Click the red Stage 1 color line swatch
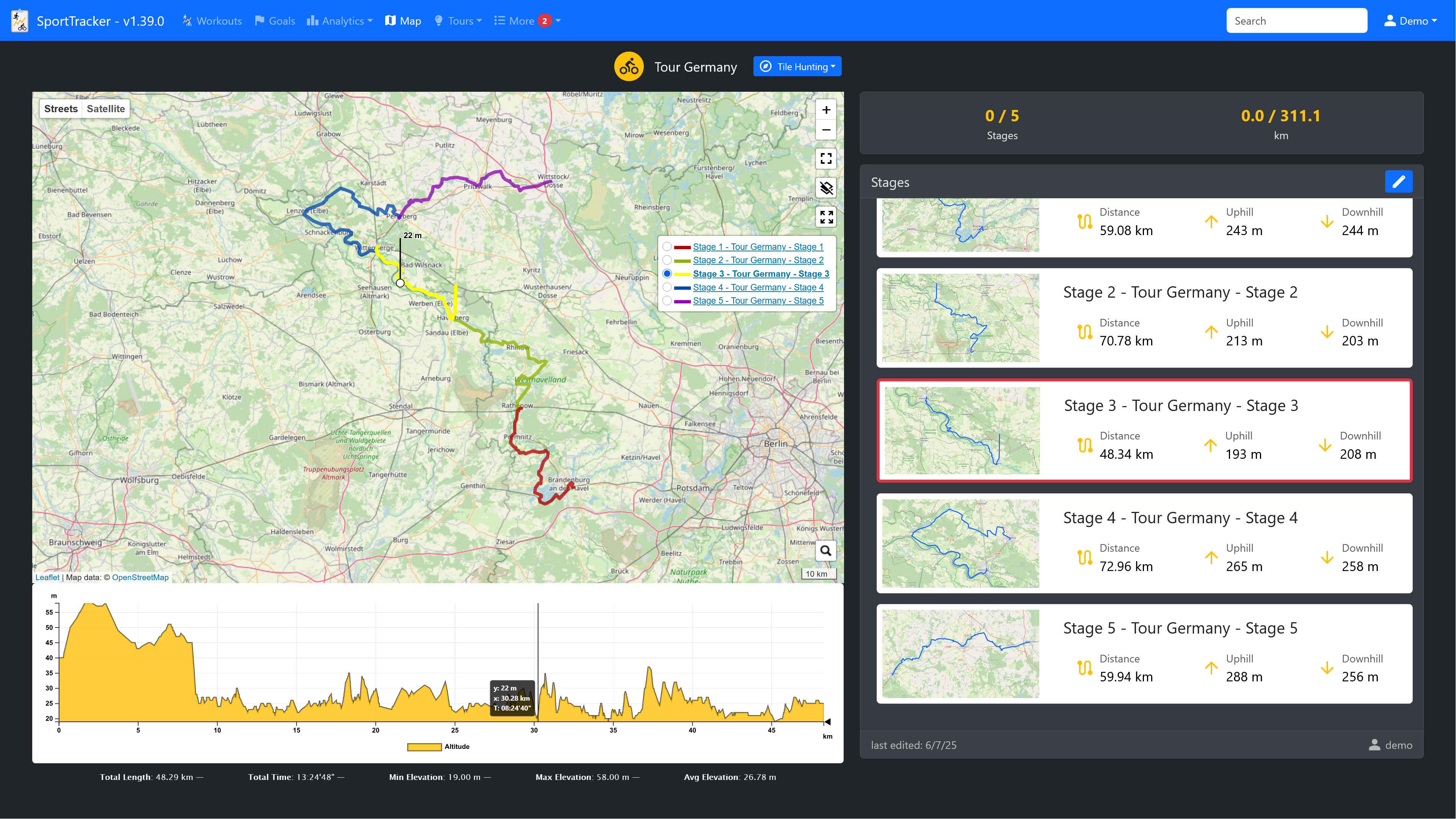Screen dimensions: 1456x819 682,247
